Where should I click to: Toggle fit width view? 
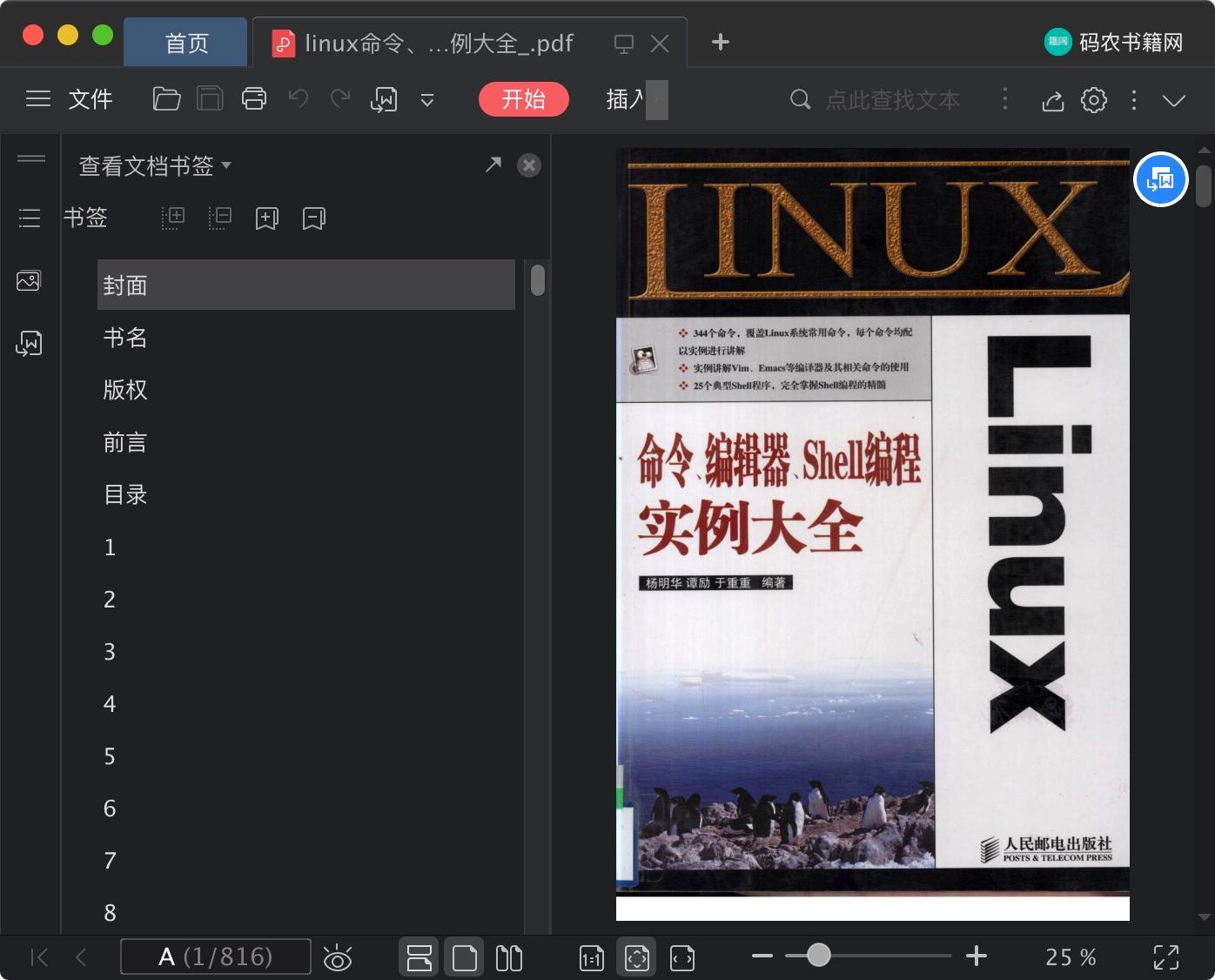pyautogui.click(x=682, y=958)
